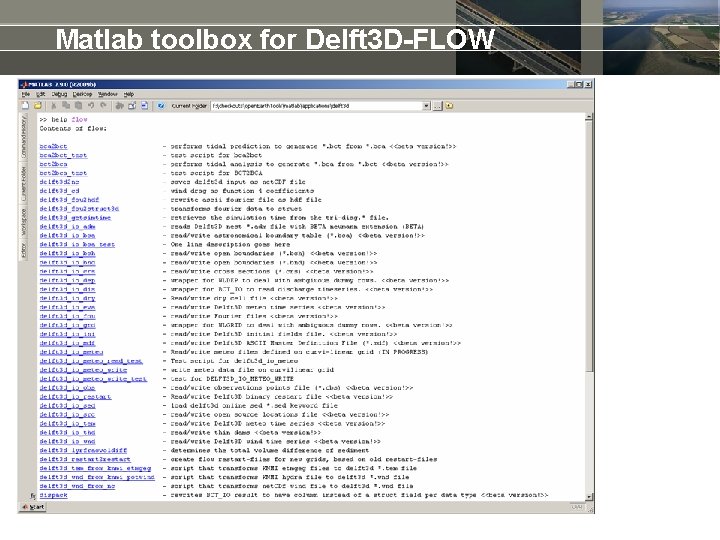Open the delft3d_fou2struct3d link
Viewport: 720px width, 540px height.
tap(79, 208)
